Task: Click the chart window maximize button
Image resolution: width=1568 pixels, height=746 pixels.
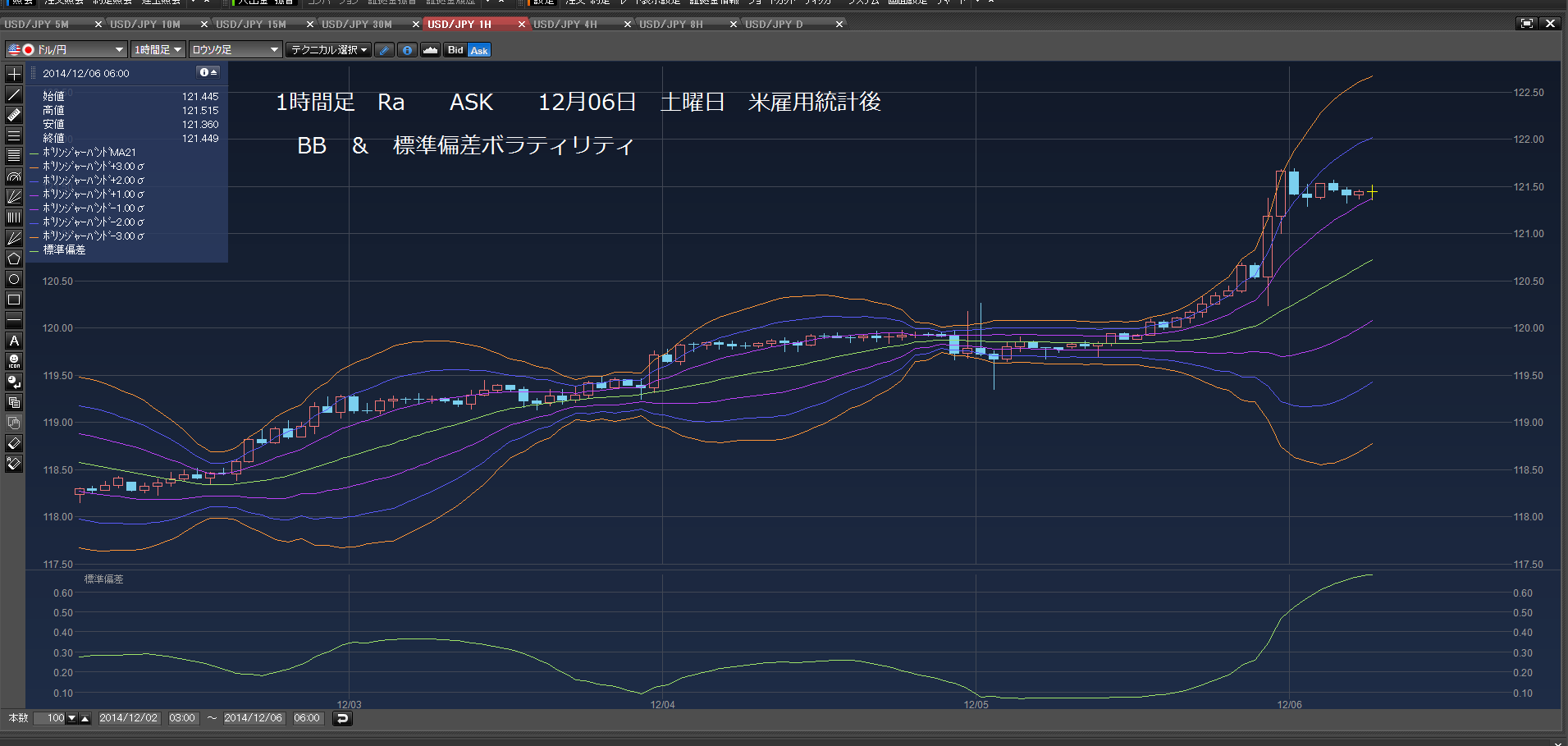Action: pyautogui.click(x=1526, y=24)
